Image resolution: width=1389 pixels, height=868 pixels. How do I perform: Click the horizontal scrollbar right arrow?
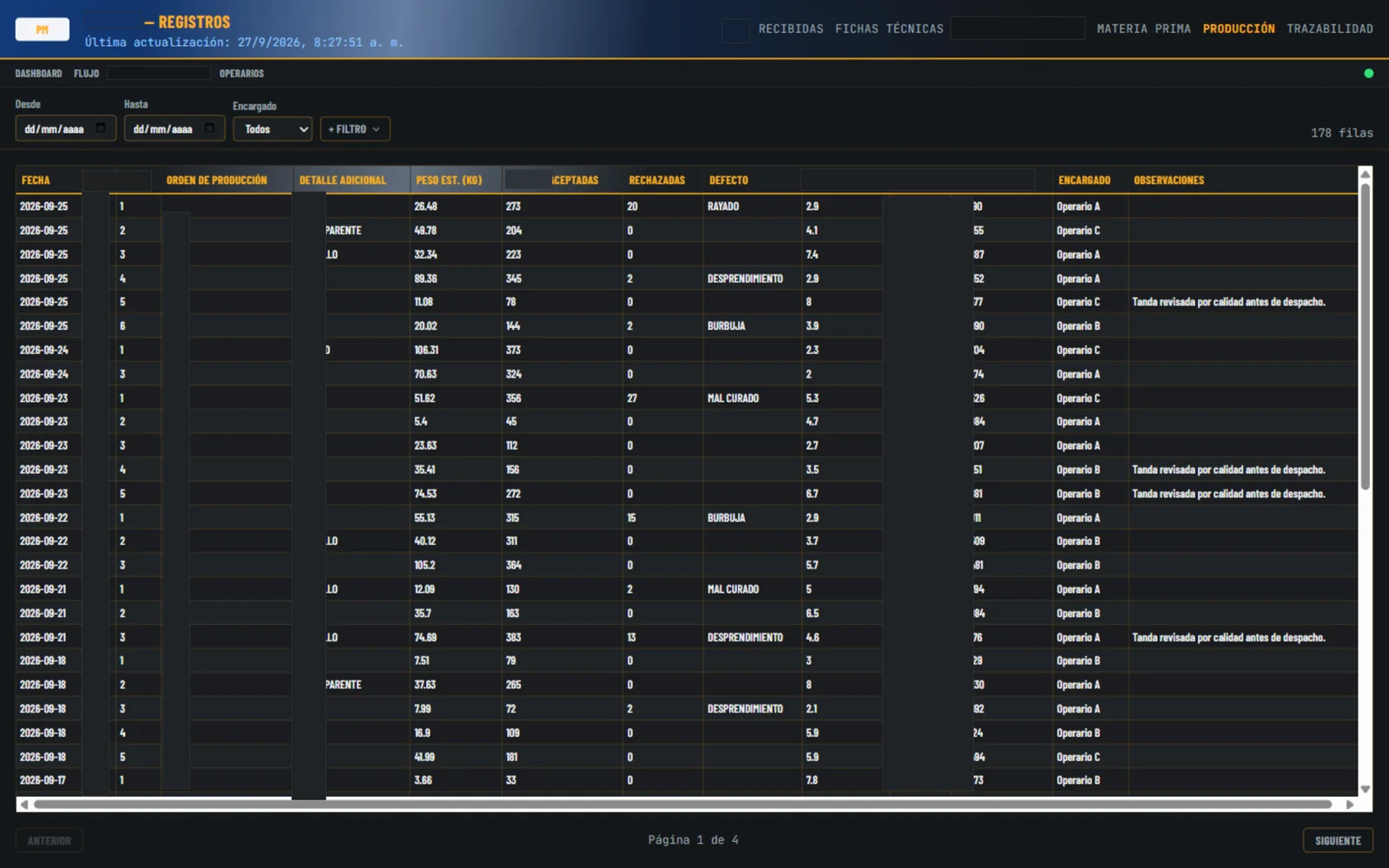pos(1350,805)
